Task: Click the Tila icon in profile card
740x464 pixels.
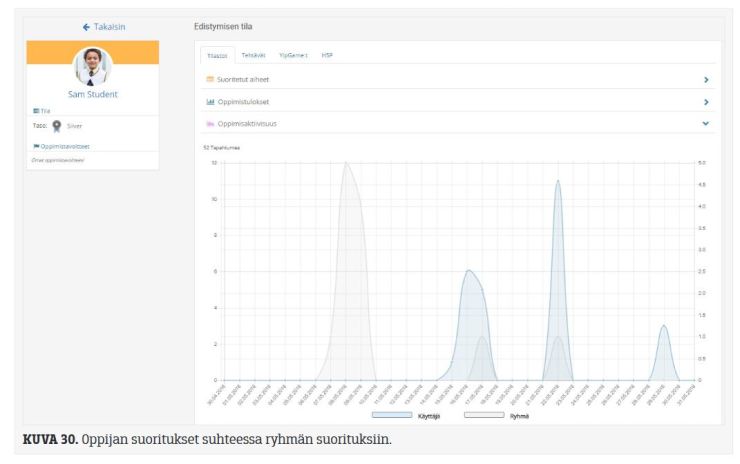Action: pyautogui.click(x=36, y=110)
